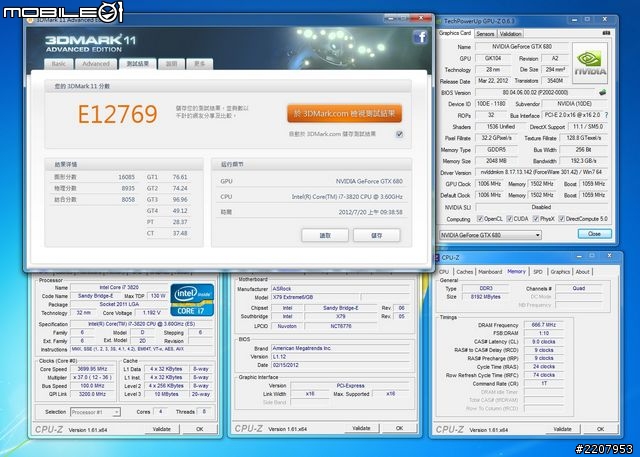Open the Mainboard tab in CPU-Z memory window
The width and height of the screenshot is (640, 457).
point(490,272)
